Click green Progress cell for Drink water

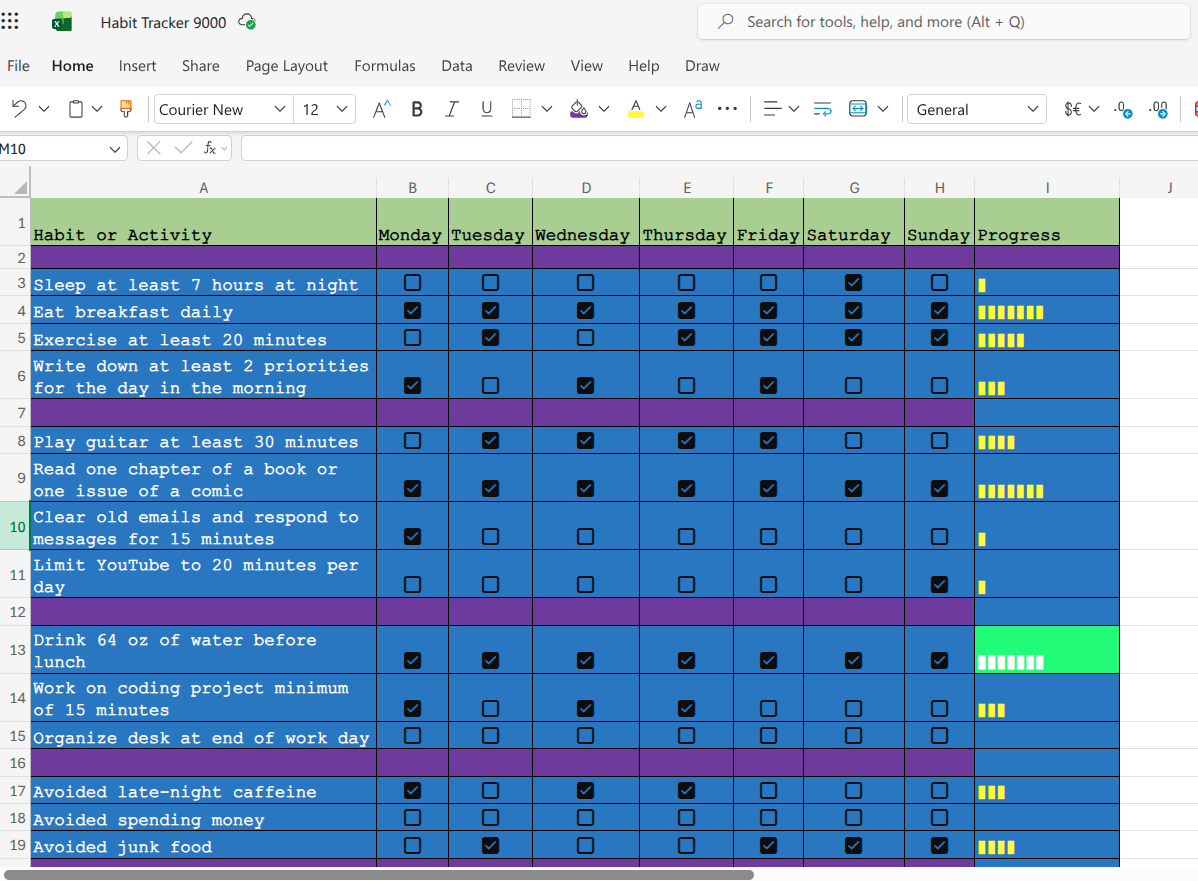(x=1047, y=649)
